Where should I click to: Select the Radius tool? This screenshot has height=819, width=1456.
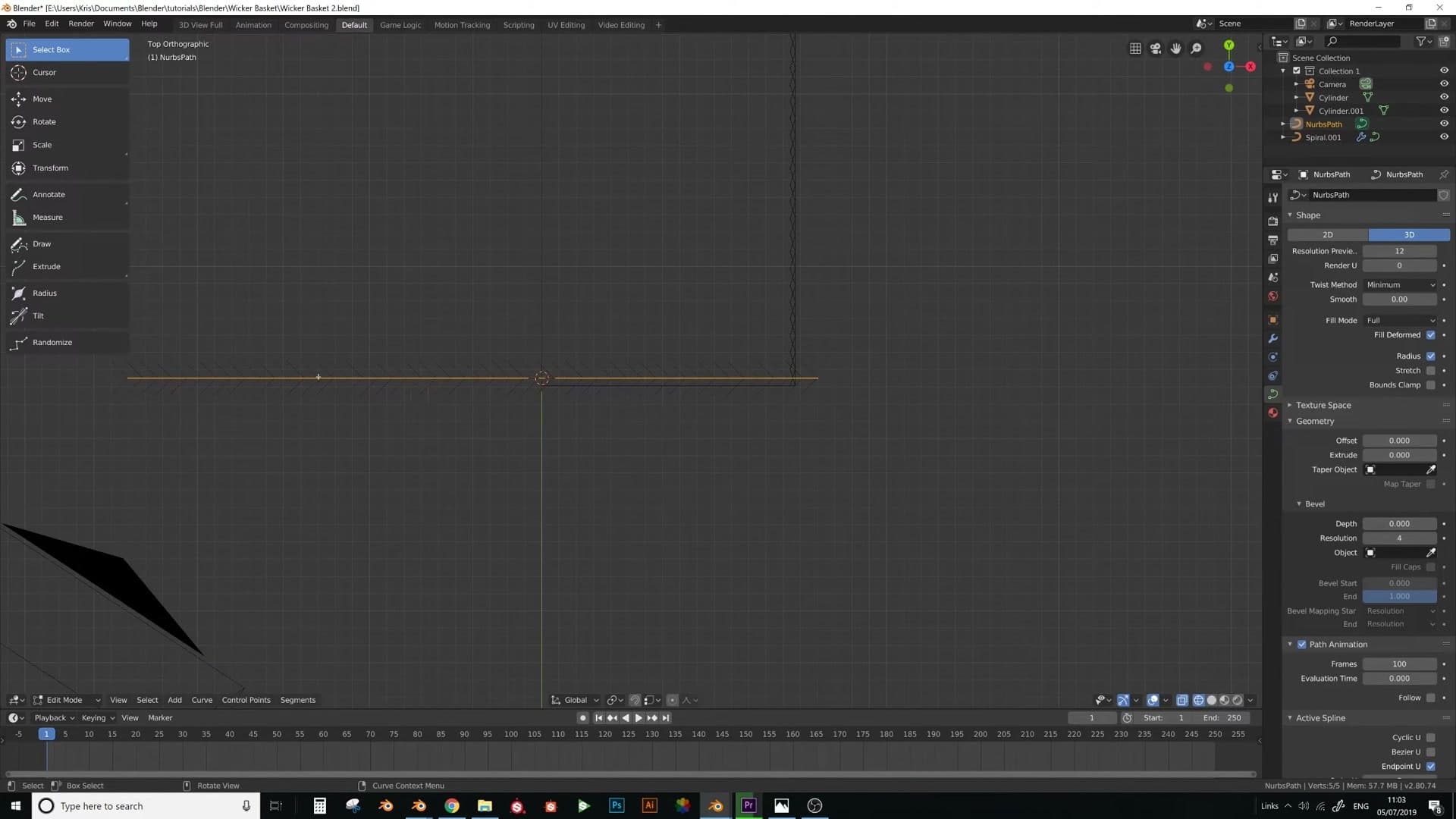pyautogui.click(x=67, y=293)
